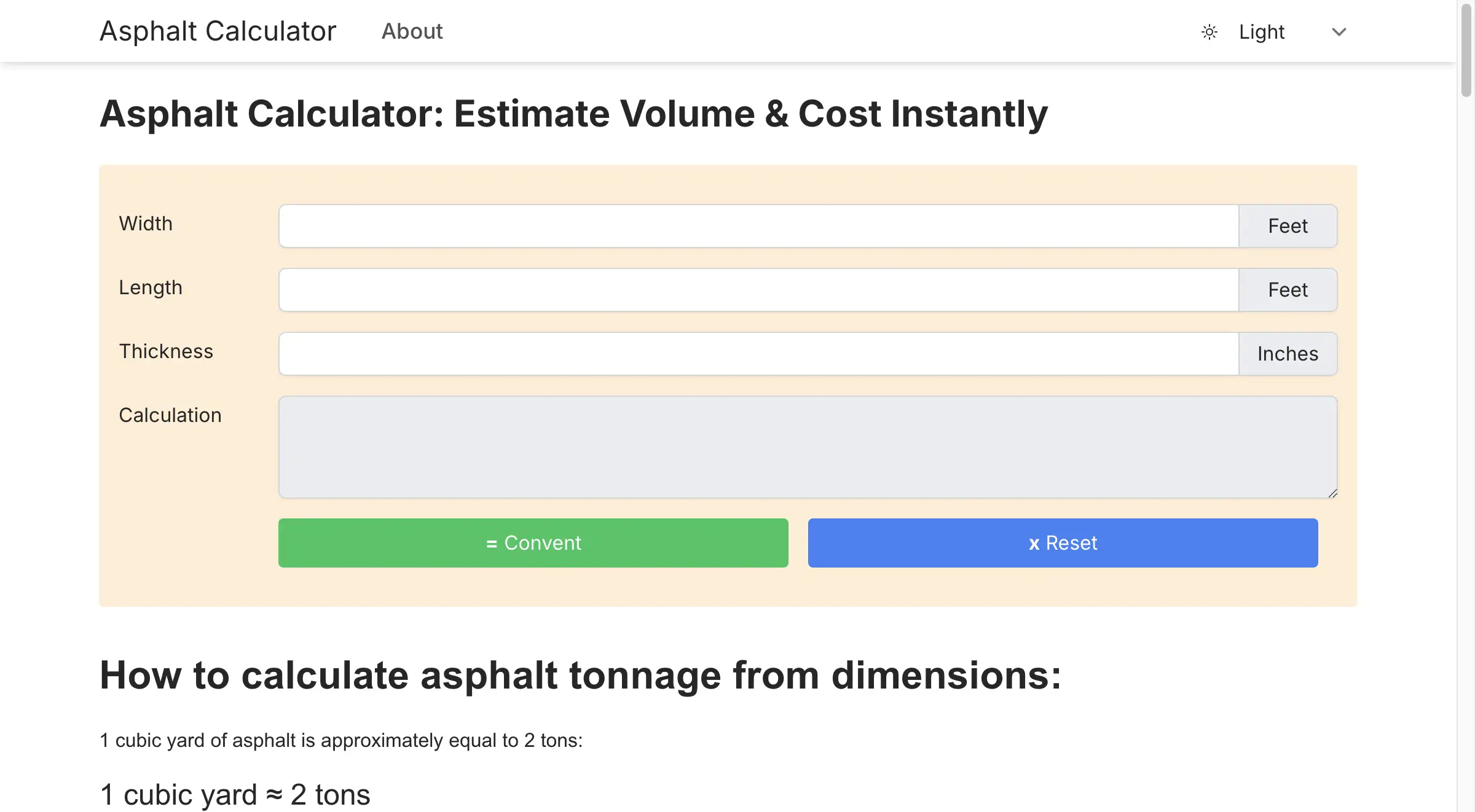Click the sun icon in the header
The height and width of the screenshot is (812, 1475).
tap(1209, 32)
